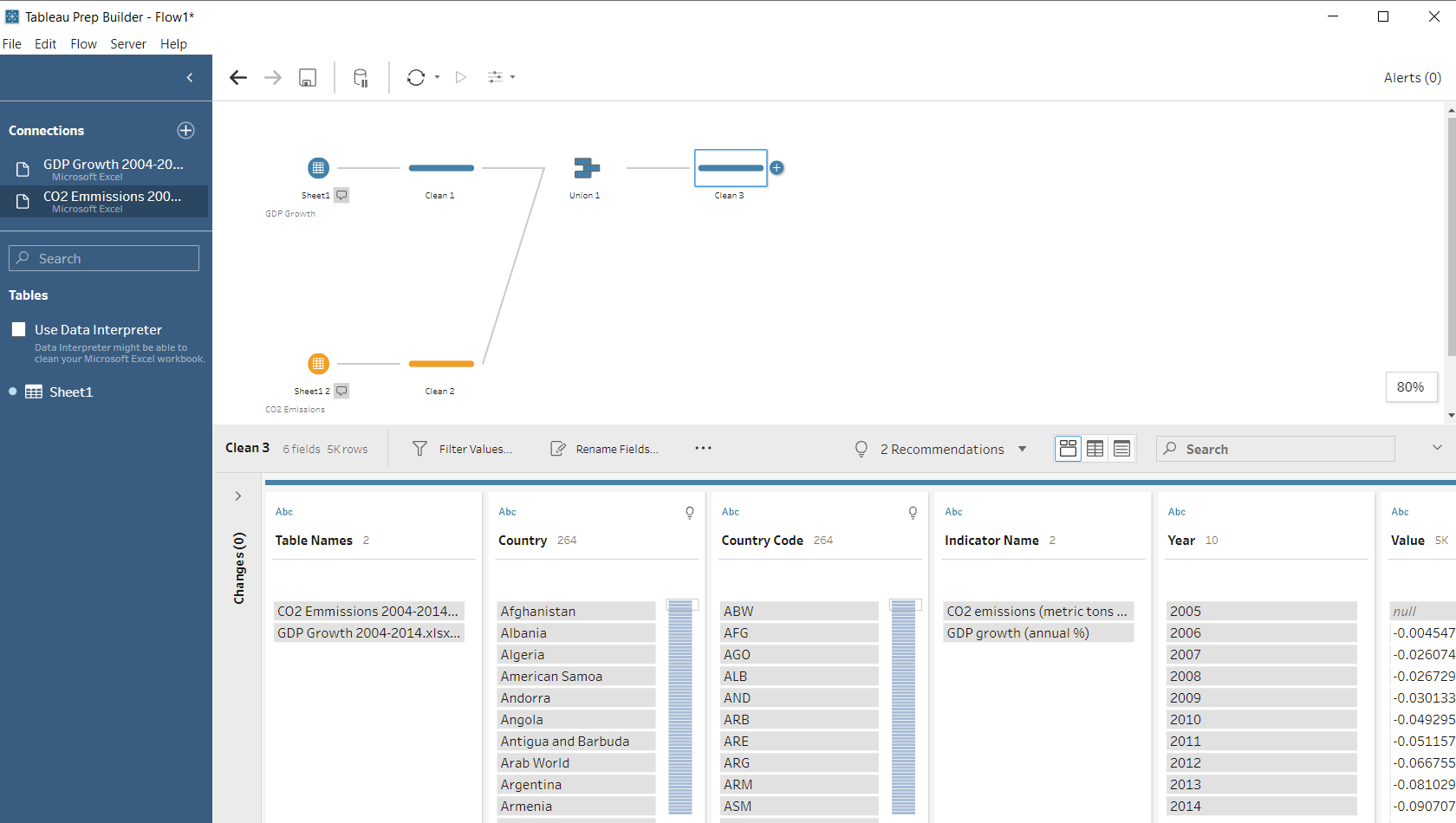Click the Country field values scroll overview
Screen dimensions: 1456x823
click(681, 707)
